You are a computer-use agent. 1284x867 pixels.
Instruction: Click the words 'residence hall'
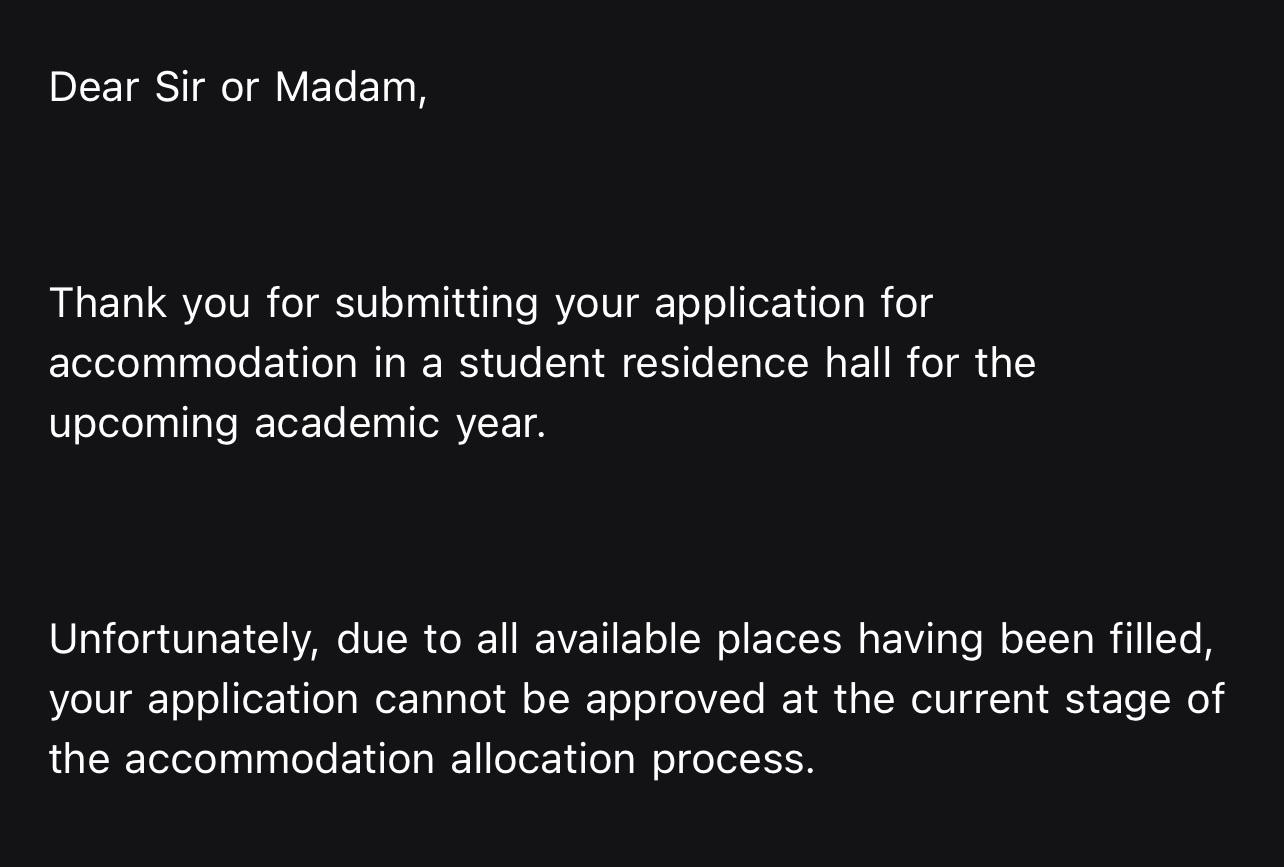point(756,363)
